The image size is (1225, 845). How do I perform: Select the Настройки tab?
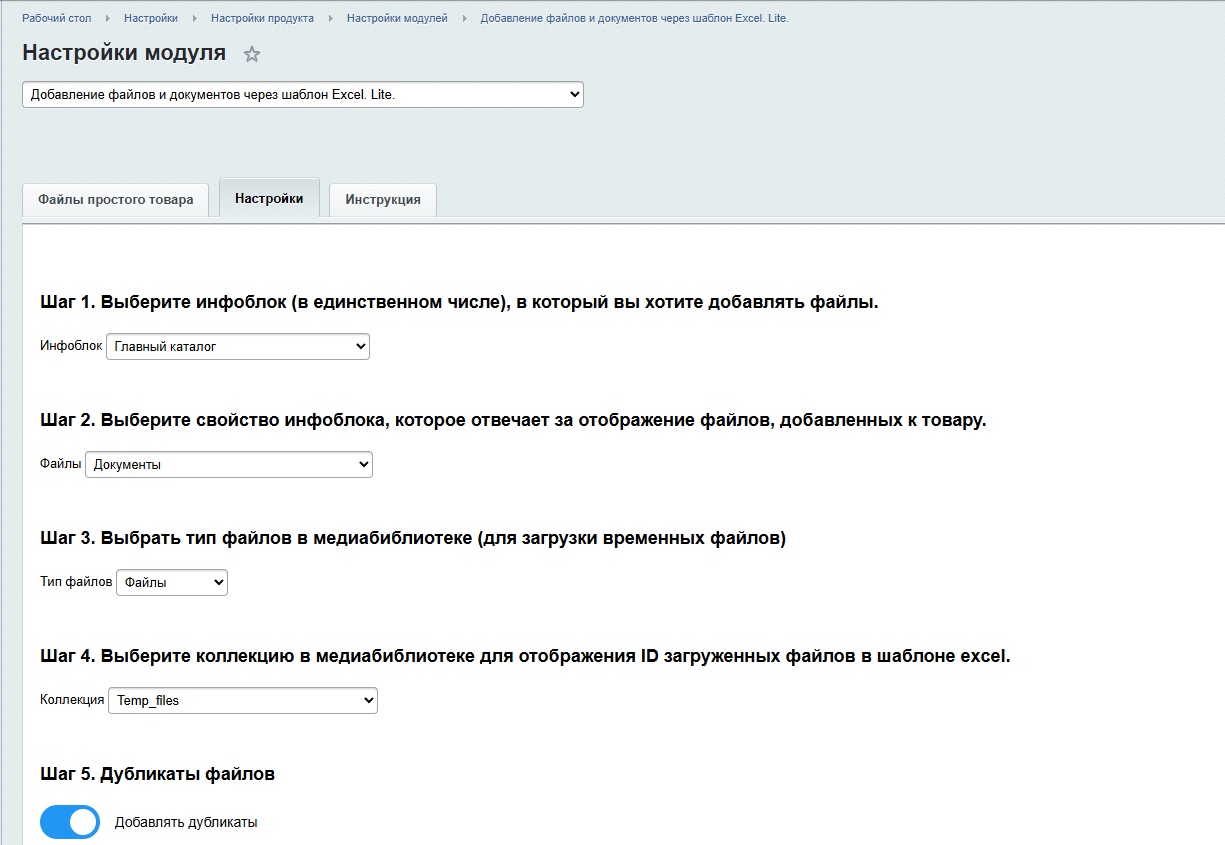pos(269,198)
